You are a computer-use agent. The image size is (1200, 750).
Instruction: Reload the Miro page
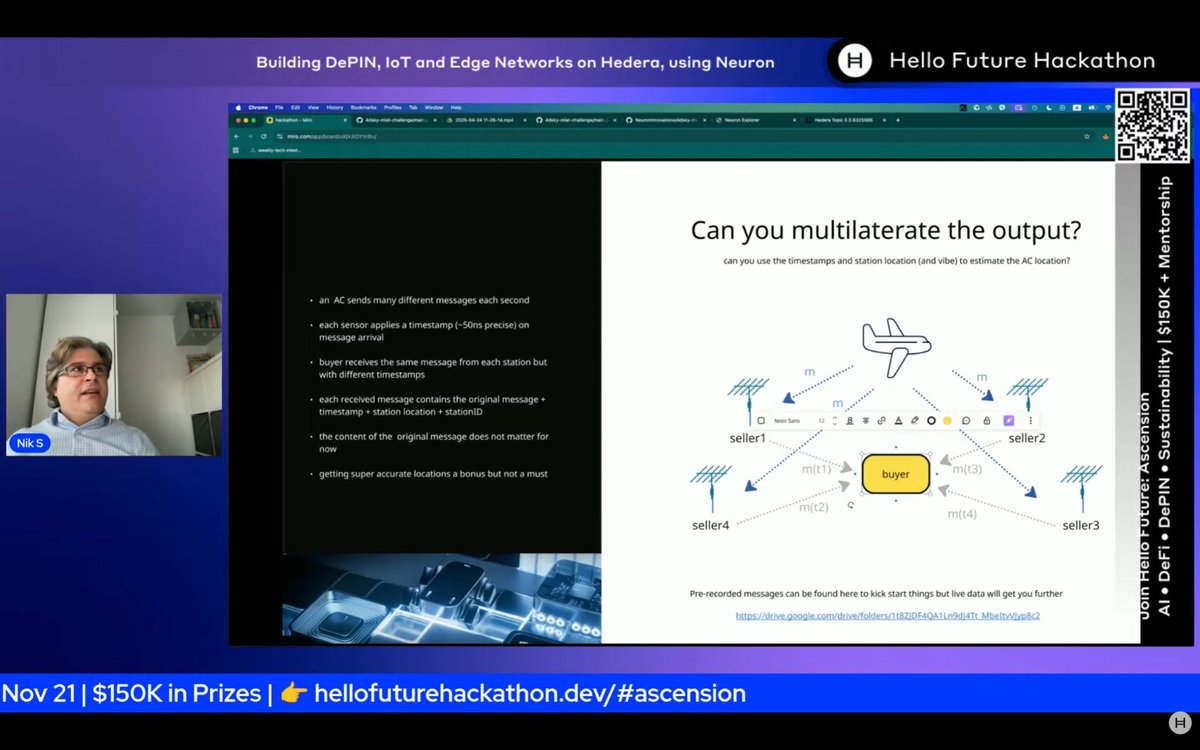pyautogui.click(x=263, y=136)
